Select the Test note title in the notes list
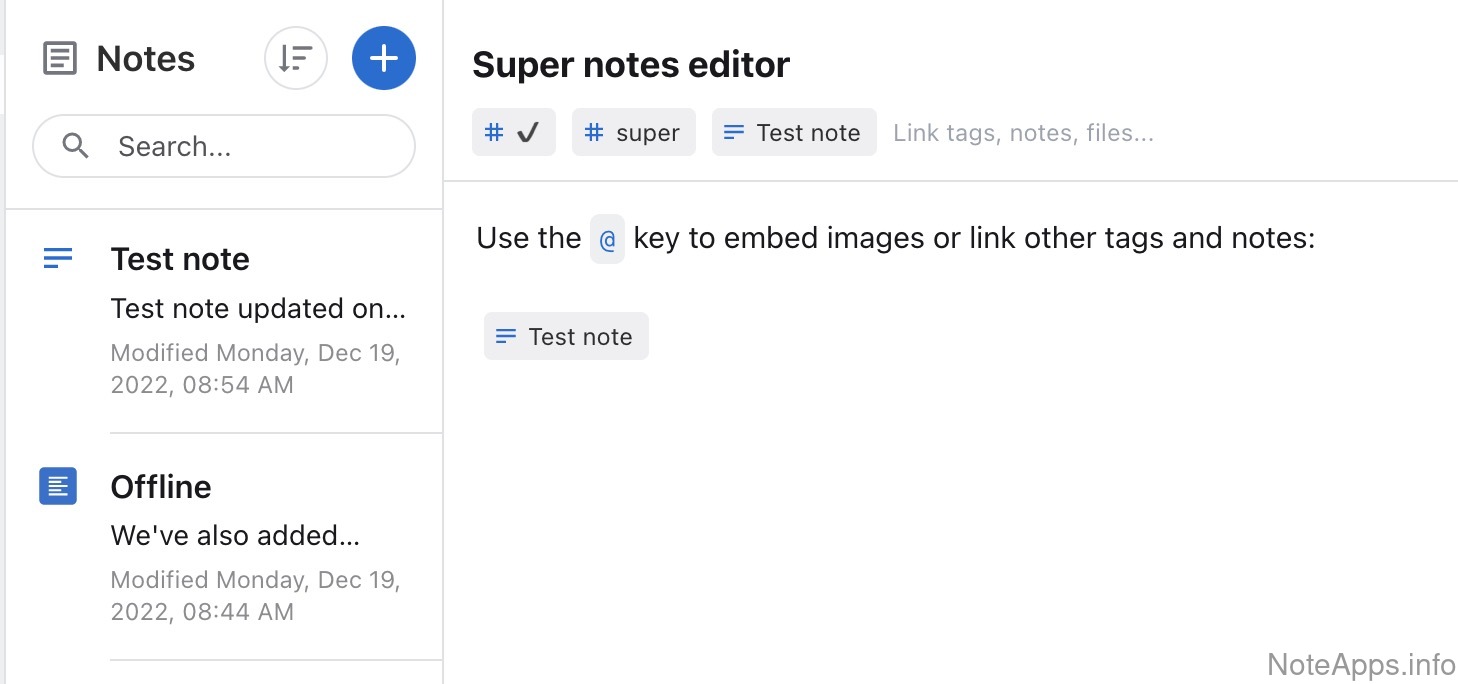Image resolution: width=1458 pixels, height=684 pixels. 180,259
